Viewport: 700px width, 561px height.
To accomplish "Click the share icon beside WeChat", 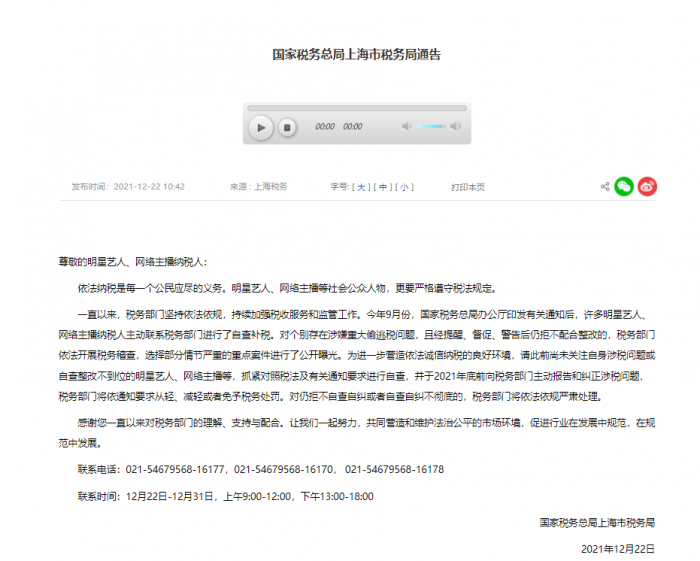I will point(605,187).
